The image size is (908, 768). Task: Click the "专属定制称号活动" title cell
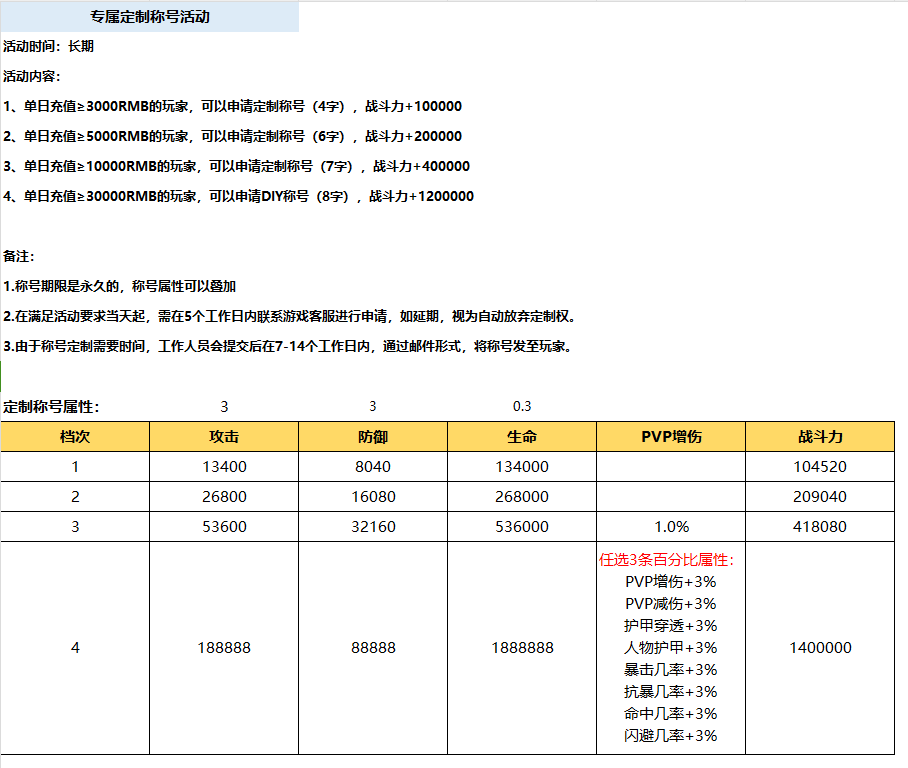click(x=149, y=17)
